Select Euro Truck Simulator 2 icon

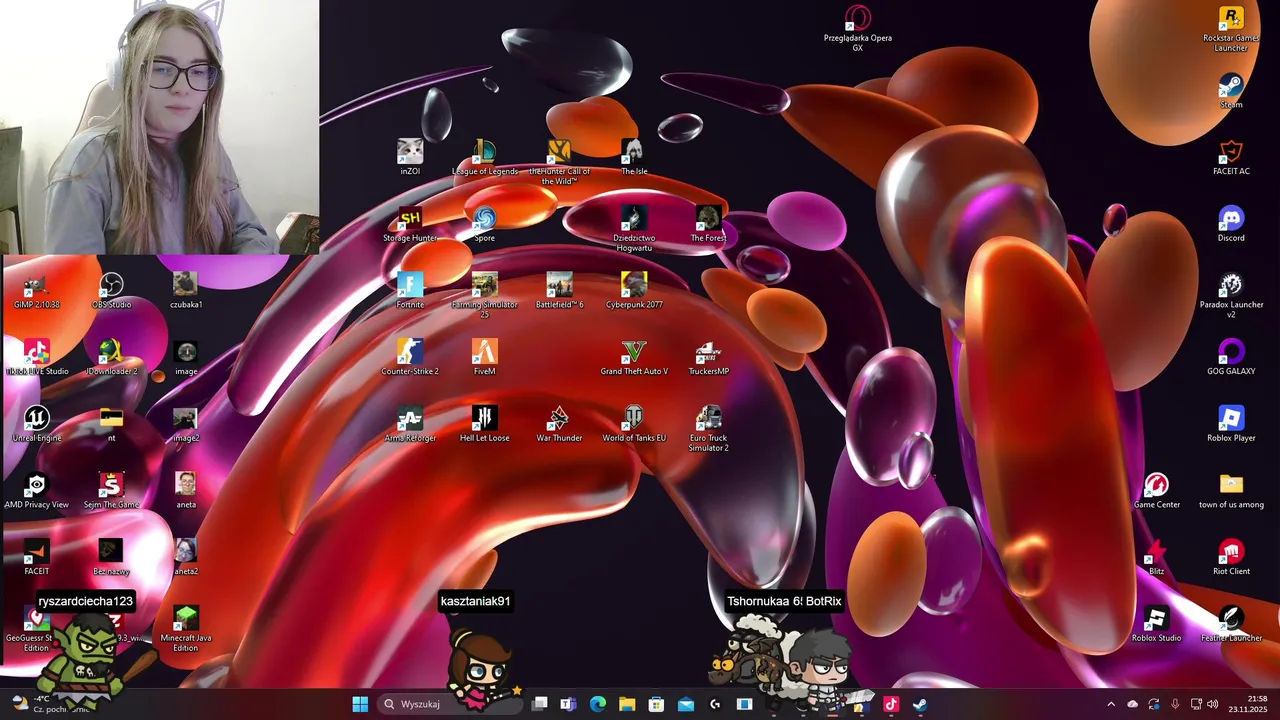pos(708,429)
